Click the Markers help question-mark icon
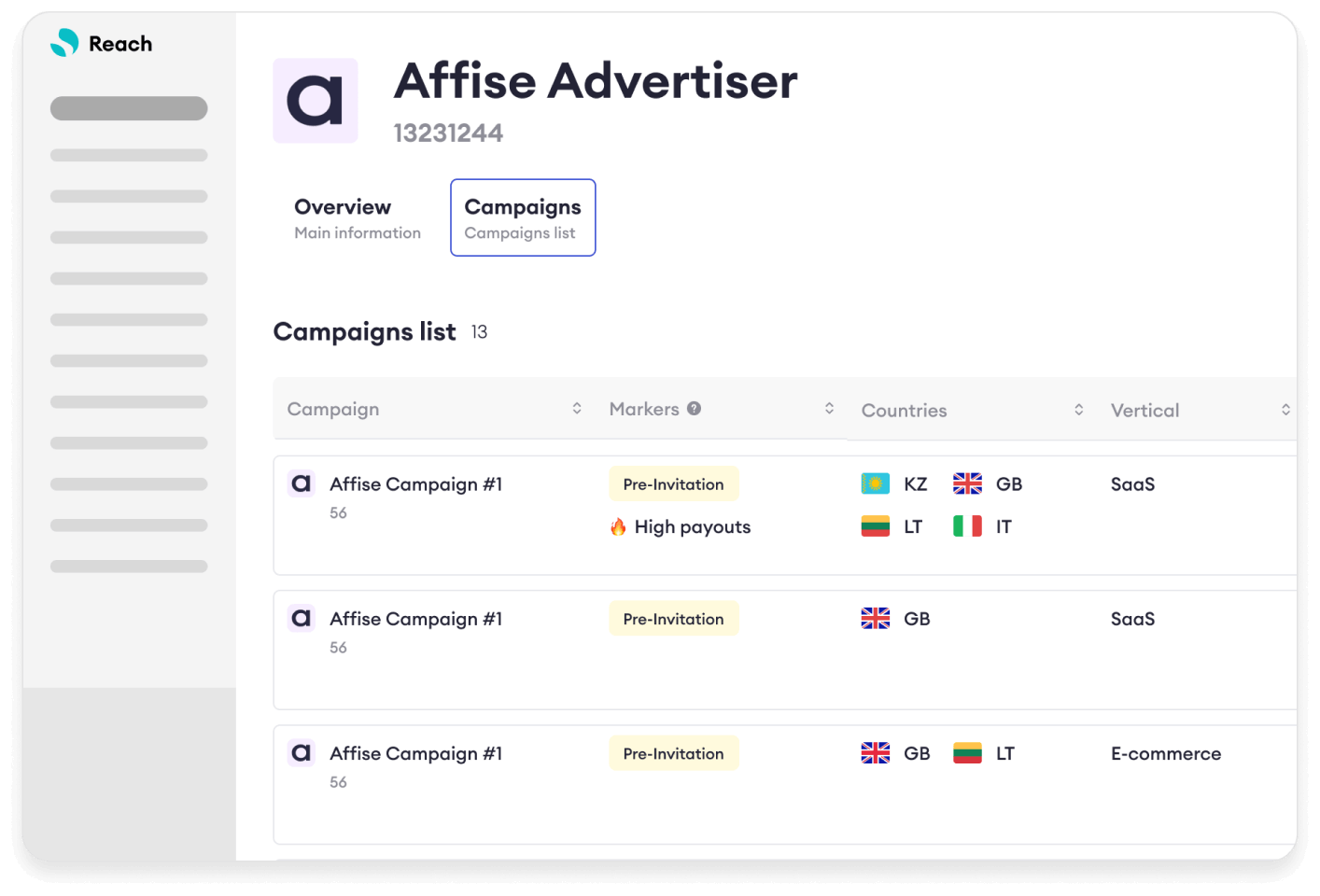 pyautogui.click(x=694, y=408)
